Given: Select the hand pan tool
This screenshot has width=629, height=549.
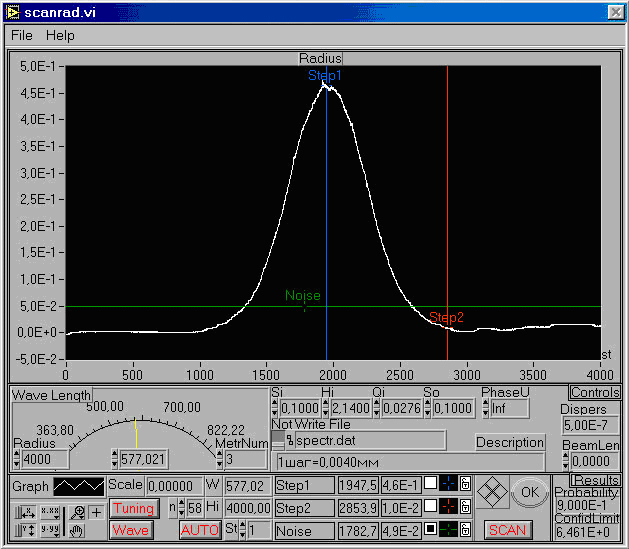Looking at the screenshot, I should point(78,530).
